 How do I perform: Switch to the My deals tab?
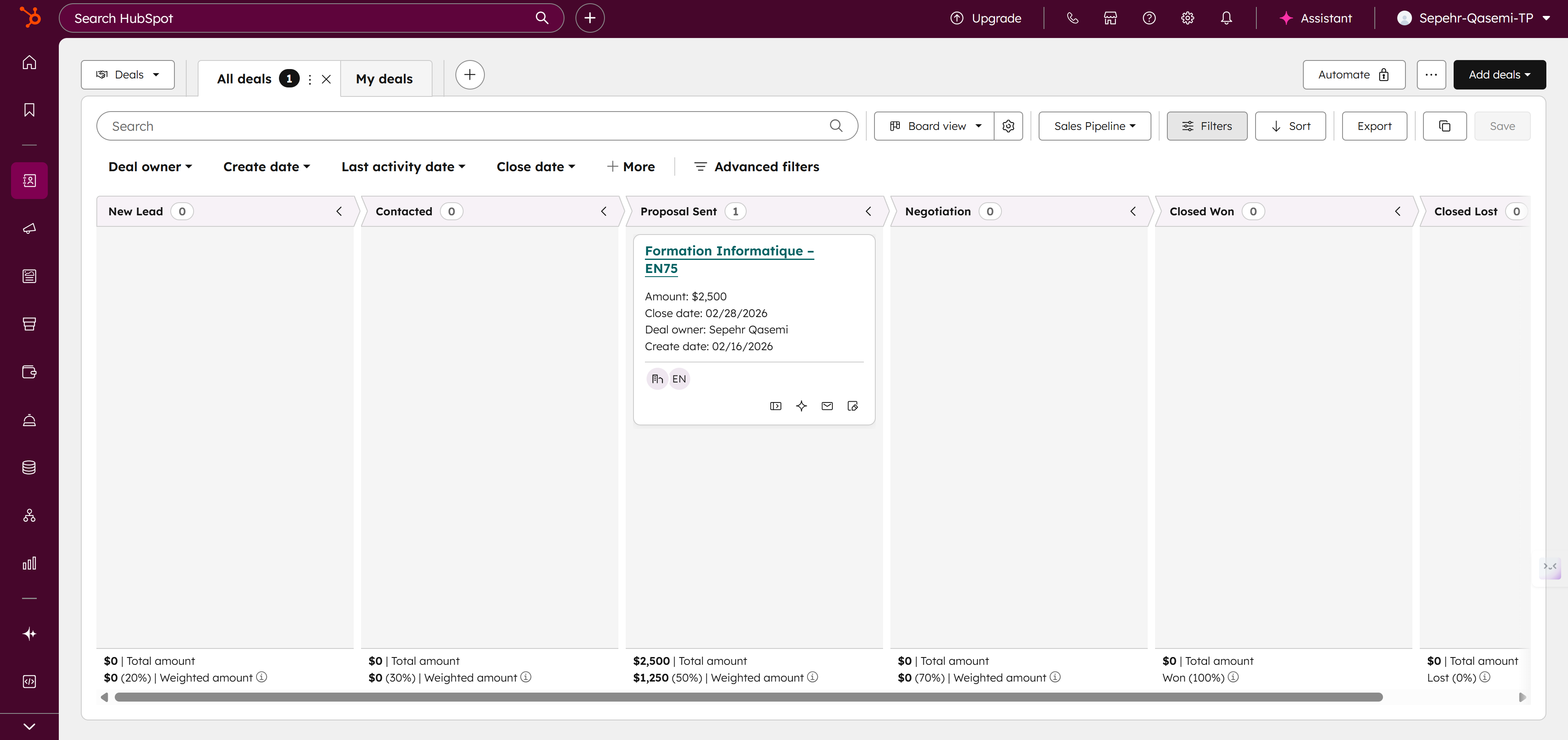coord(385,78)
